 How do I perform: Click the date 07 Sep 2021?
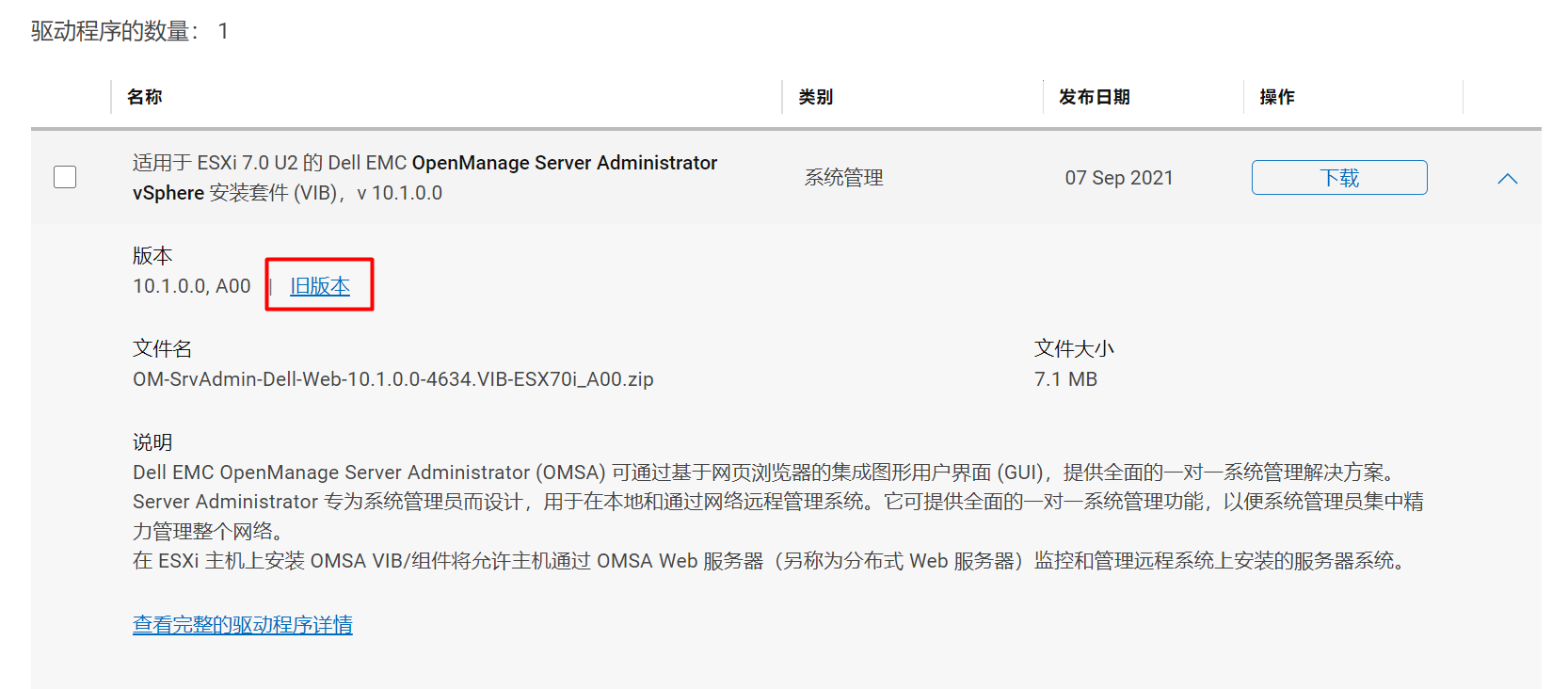[x=1119, y=178]
